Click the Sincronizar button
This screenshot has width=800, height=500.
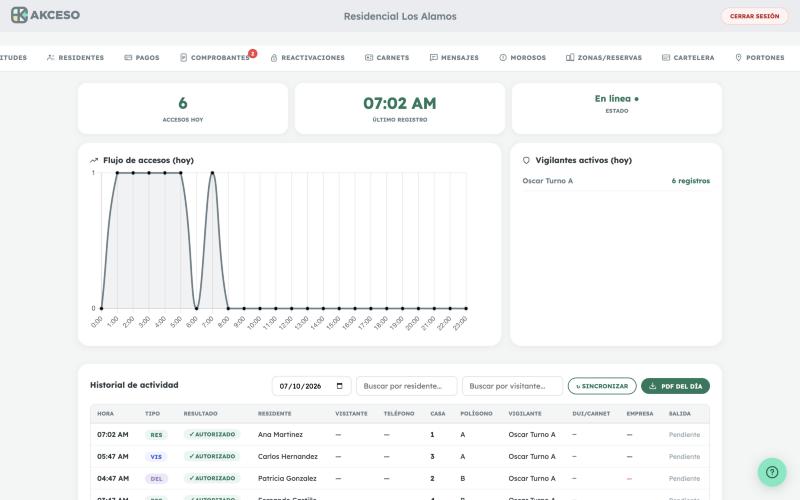(602, 386)
